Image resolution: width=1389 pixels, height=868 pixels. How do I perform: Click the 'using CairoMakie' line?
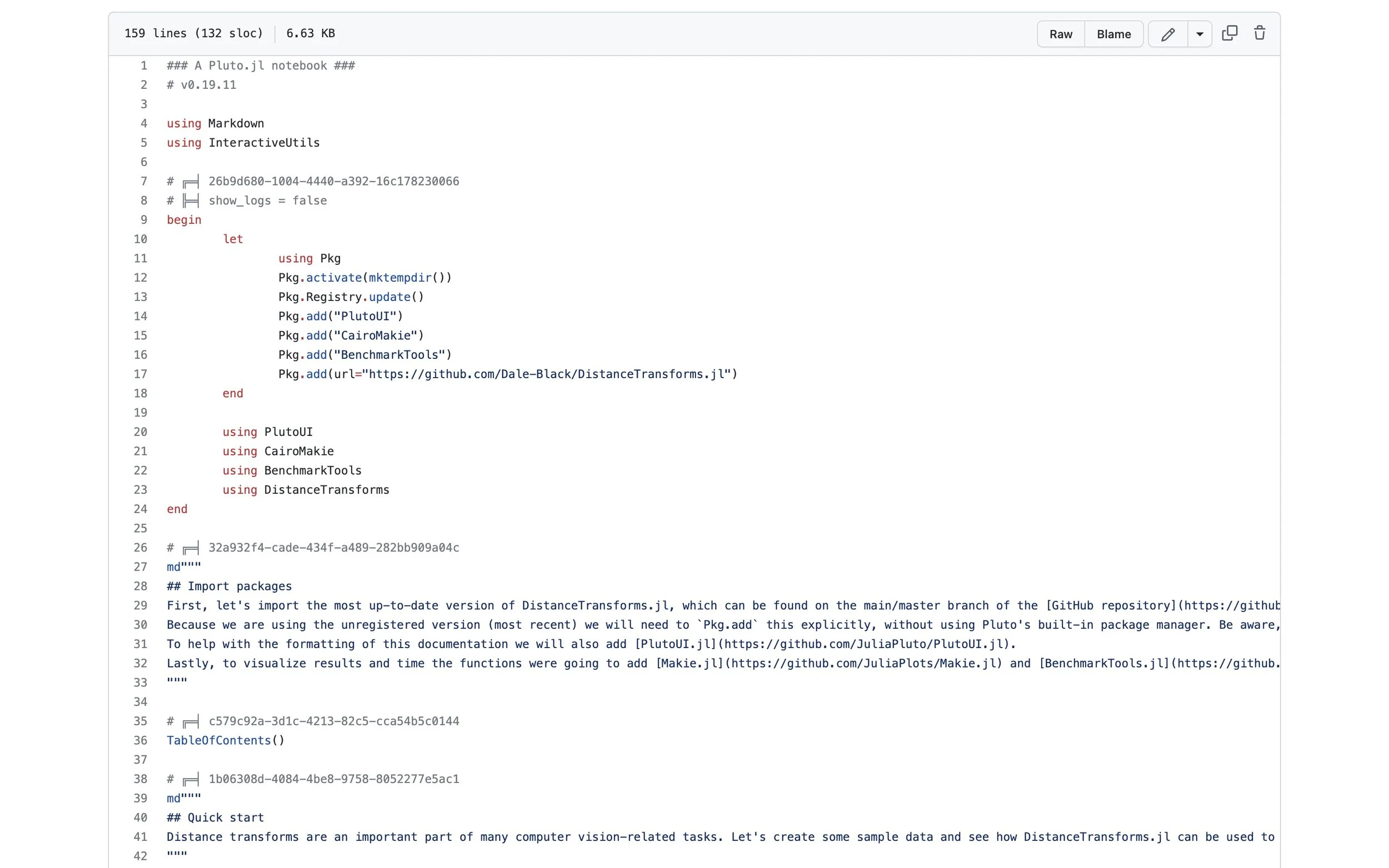[x=278, y=452]
